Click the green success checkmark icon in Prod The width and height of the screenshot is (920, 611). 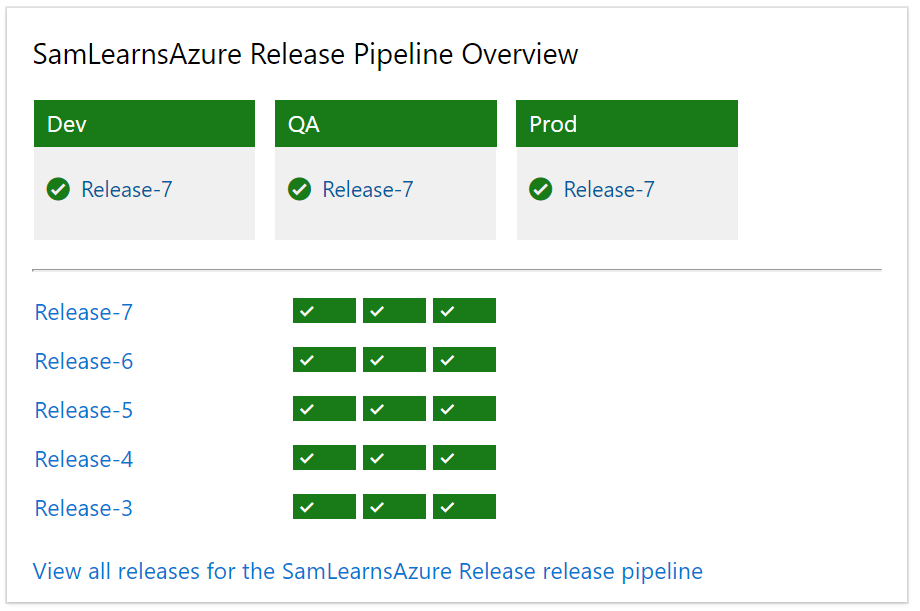541,189
